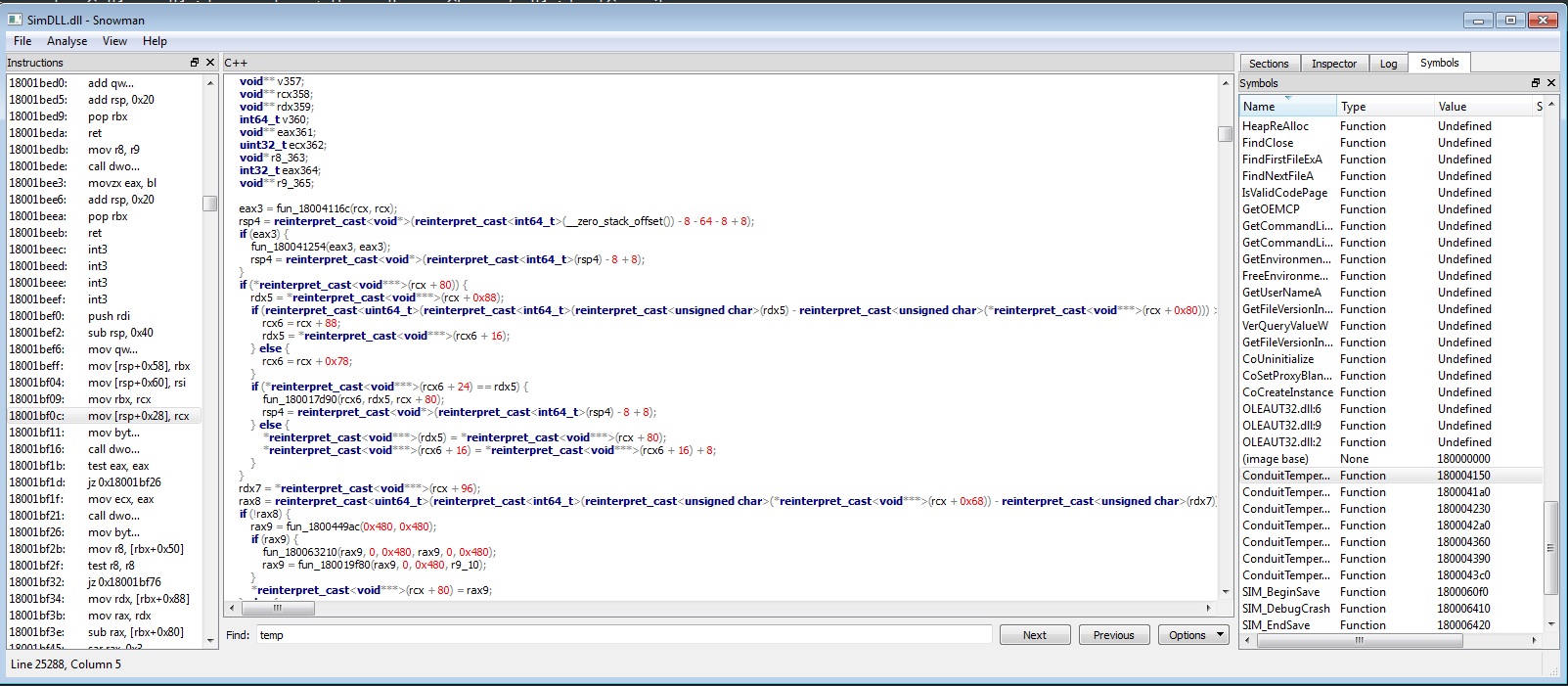Sort symbols by Value column header
The width and height of the screenshot is (1568, 686).
pos(1480,107)
